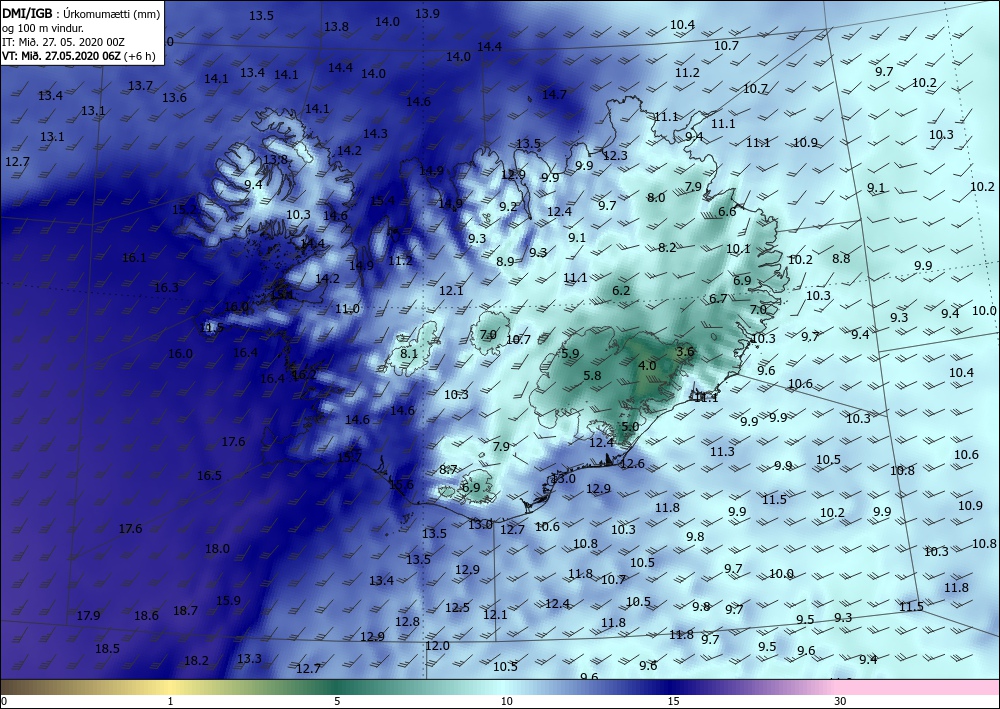Click the map value 16.3
The width and height of the screenshot is (1000, 709).
pos(166,288)
